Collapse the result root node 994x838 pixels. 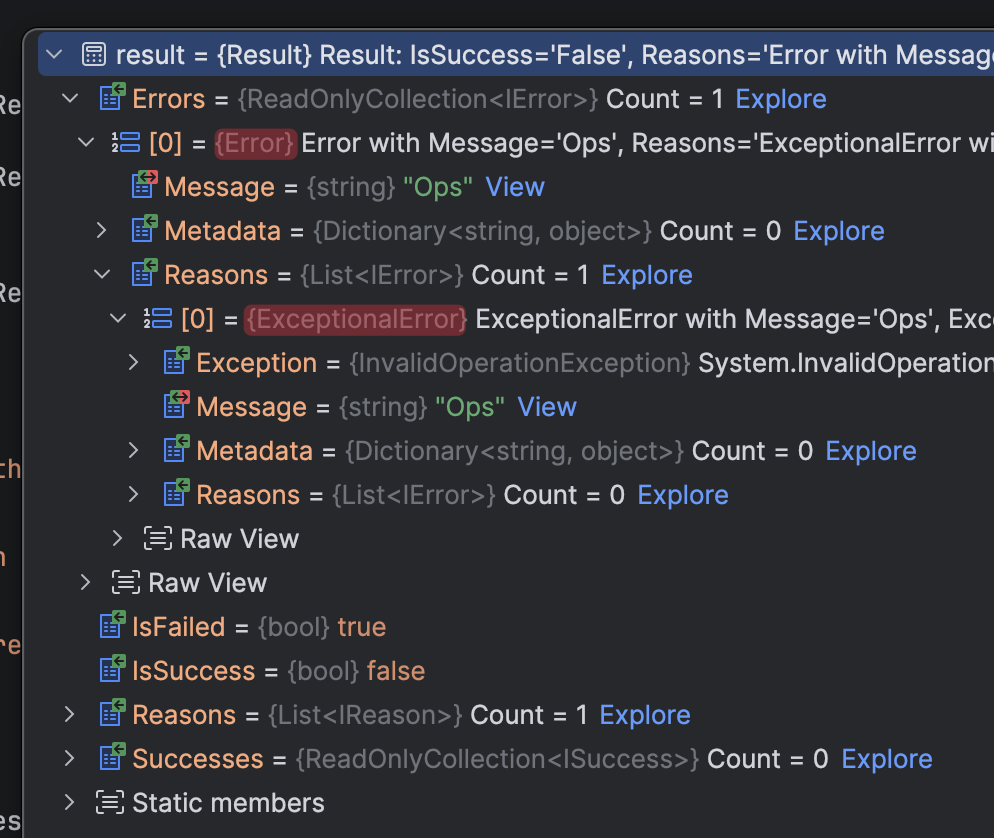click(x=54, y=55)
